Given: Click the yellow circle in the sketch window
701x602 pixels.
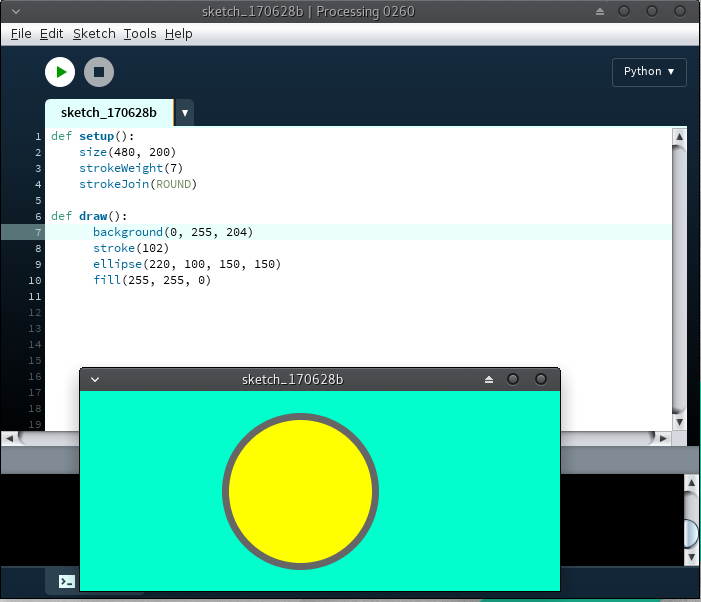Looking at the screenshot, I should (300, 491).
